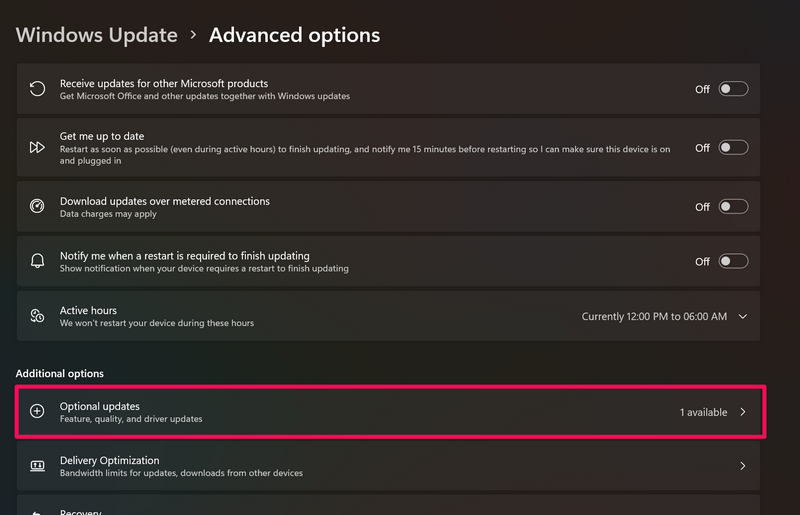Click the gauge icon for metered connections
This screenshot has height=515, width=800.
click(x=37, y=207)
